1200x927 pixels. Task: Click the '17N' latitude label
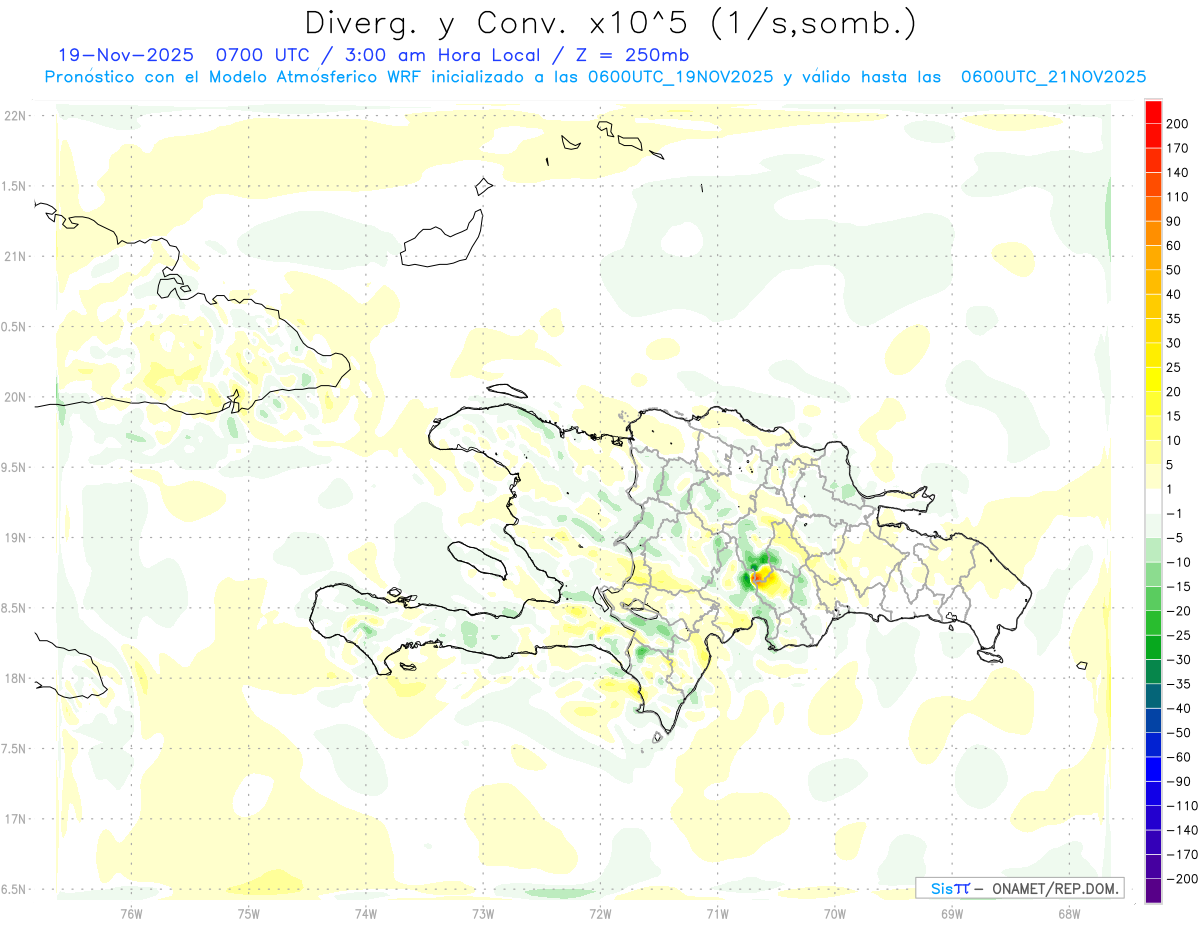(14, 820)
